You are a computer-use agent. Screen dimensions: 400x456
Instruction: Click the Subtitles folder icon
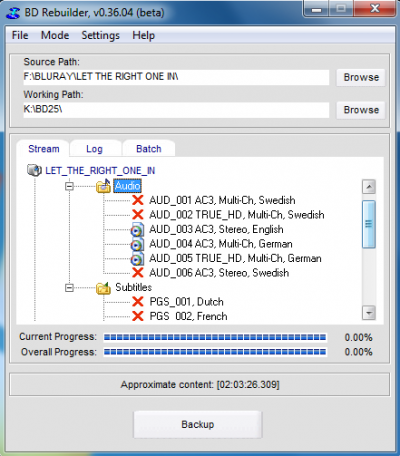pyautogui.click(x=103, y=288)
